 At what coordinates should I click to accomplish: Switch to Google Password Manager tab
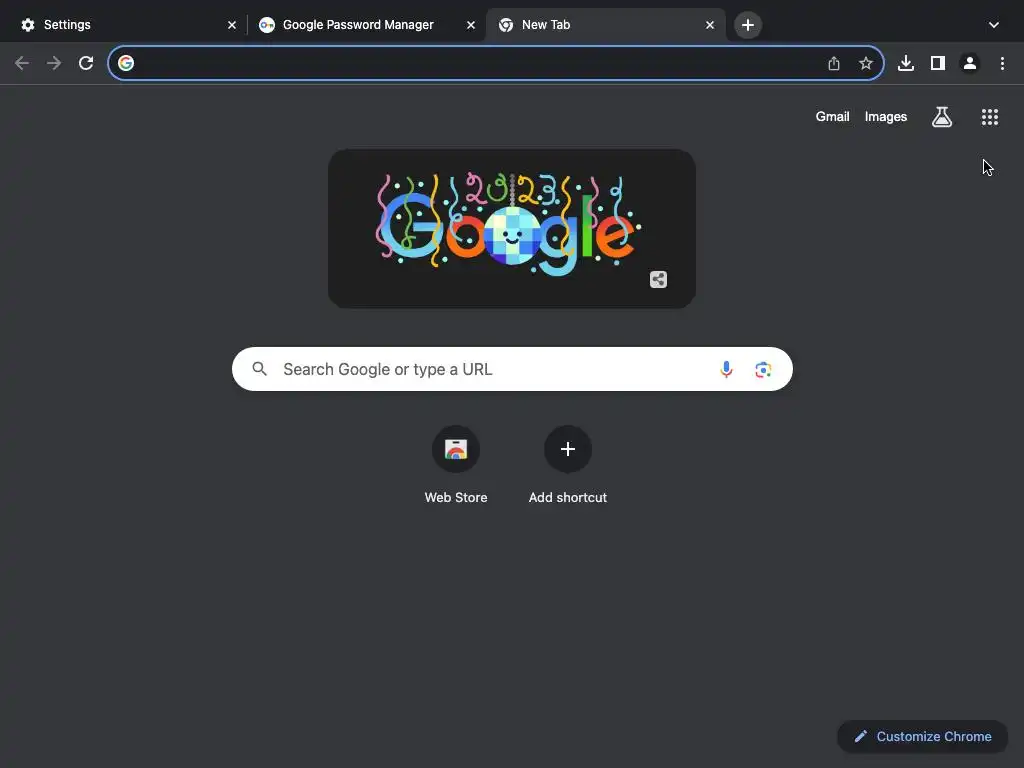[367, 25]
